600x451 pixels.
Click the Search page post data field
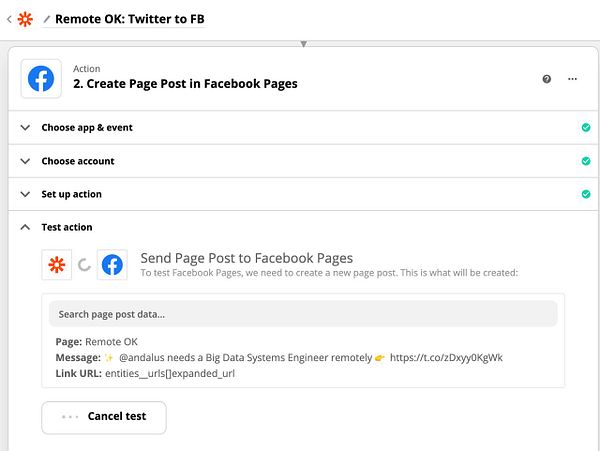point(303,314)
